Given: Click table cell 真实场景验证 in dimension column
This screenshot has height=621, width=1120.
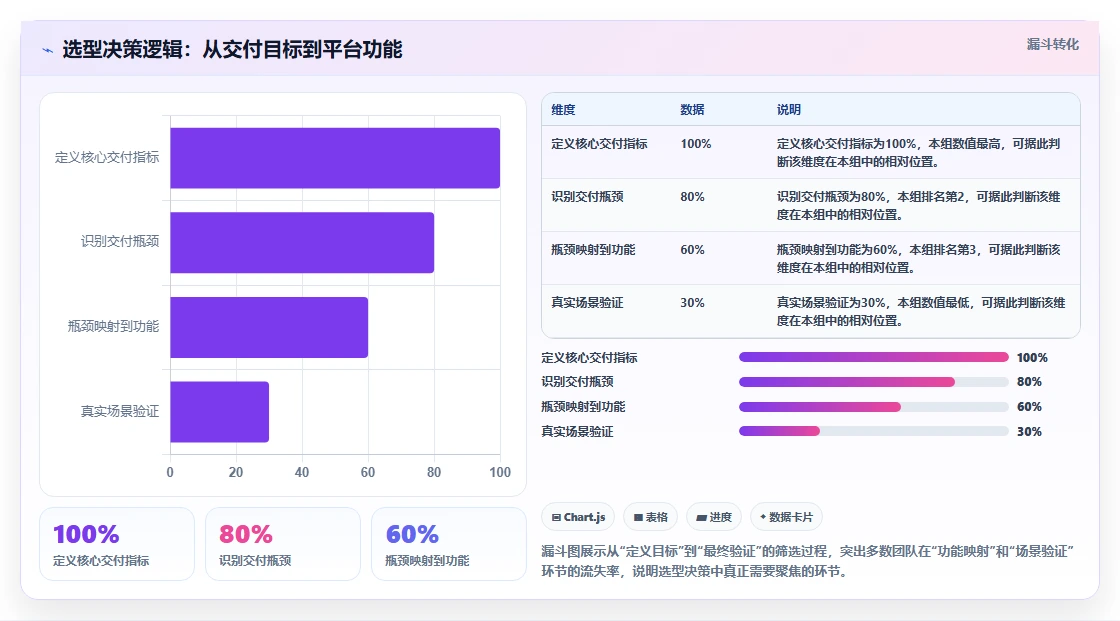Looking at the screenshot, I should click(x=587, y=302).
